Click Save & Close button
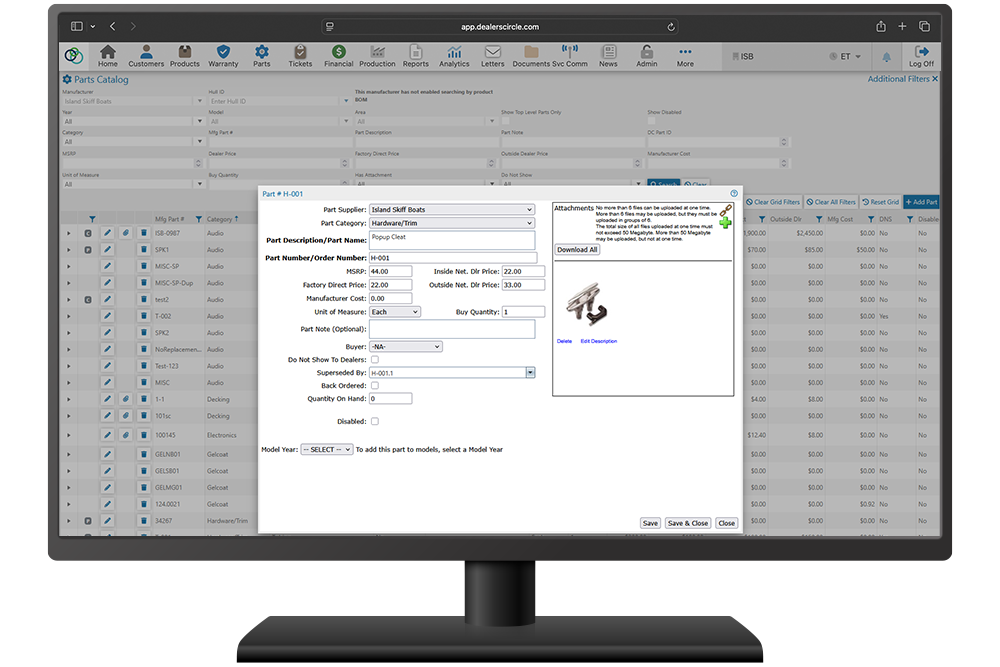Image resolution: width=1000 pixels, height=667 pixels. pyautogui.click(x=688, y=524)
